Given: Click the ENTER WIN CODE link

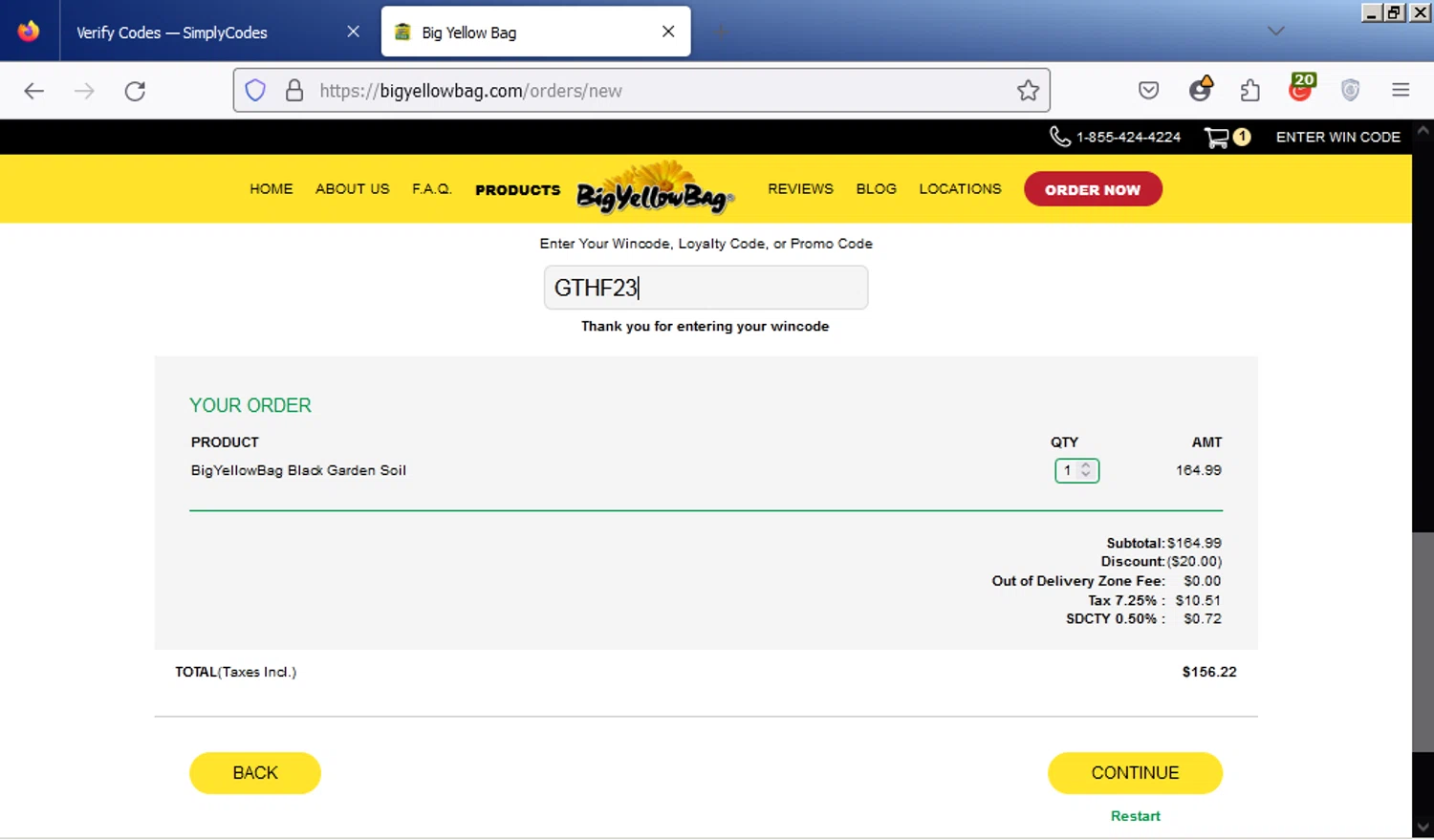Looking at the screenshot, I should click(1337, 137).
